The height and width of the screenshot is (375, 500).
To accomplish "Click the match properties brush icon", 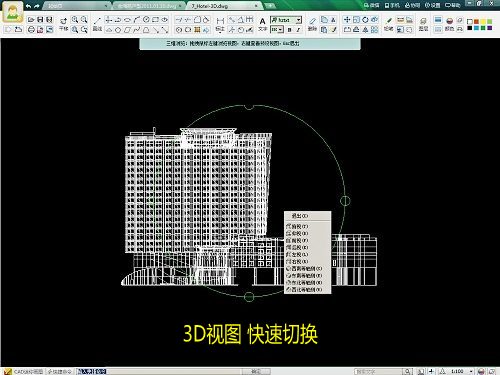I will pyautogui.click(x=333, y=30).
